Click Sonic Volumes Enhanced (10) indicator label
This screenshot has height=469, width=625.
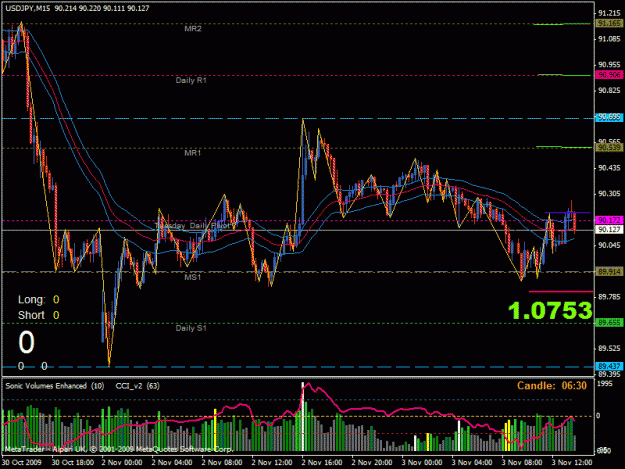pyautogui.click(x=55, y=386)
